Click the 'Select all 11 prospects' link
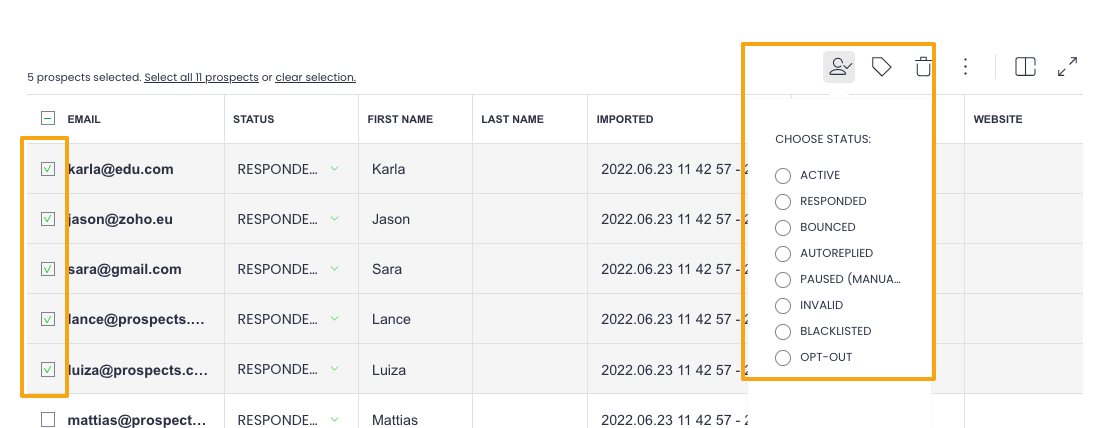Screen dimensions: 1108x428 [201, 77]
